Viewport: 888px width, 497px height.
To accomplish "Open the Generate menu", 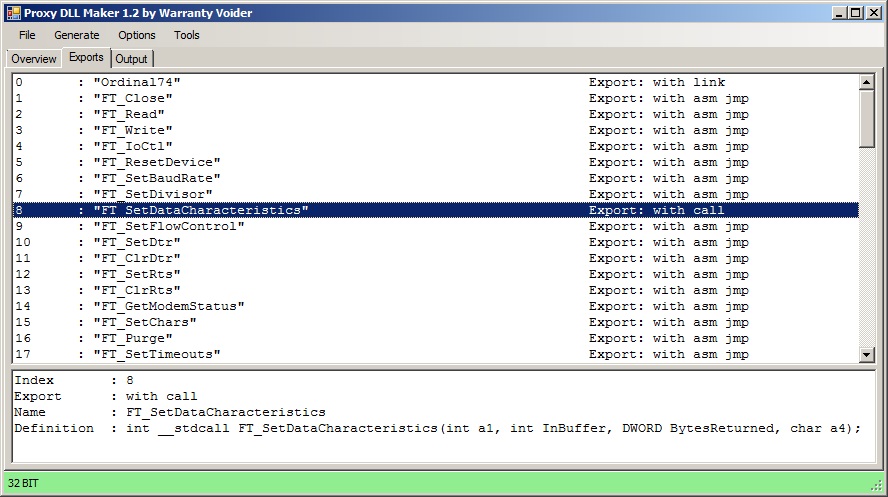I will [77, 35].
